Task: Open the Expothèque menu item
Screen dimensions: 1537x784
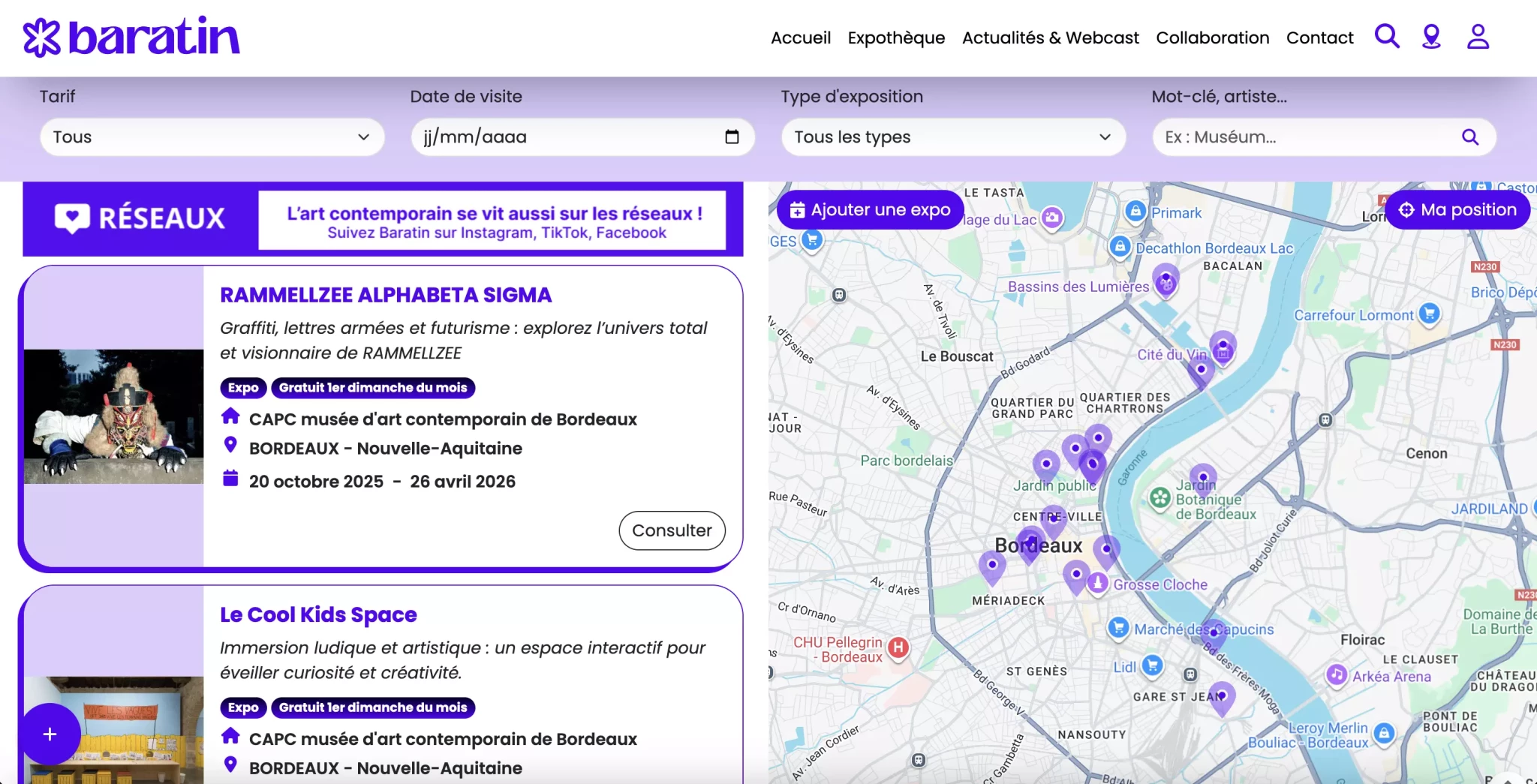Action: click(896, 38)
